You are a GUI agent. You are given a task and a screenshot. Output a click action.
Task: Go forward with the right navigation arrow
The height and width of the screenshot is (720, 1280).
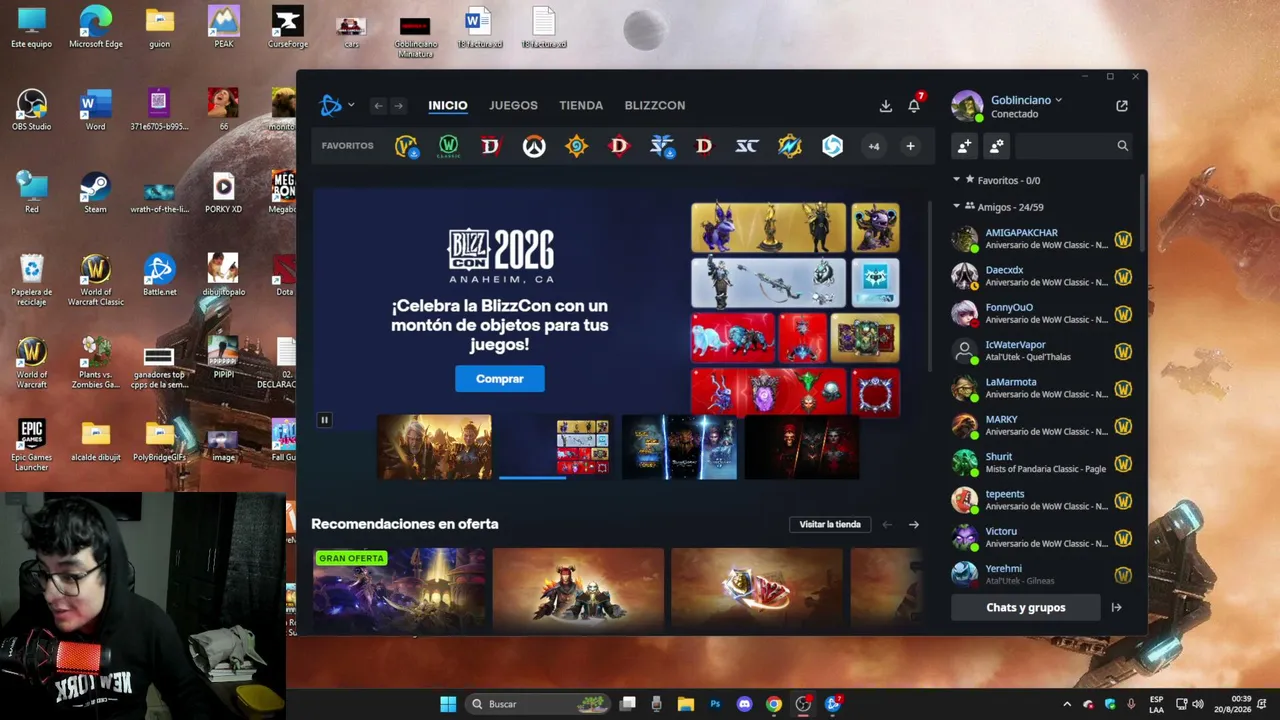[x=398, y=105]
